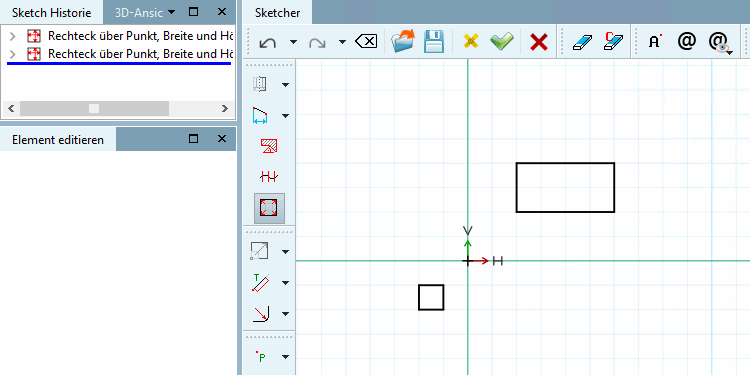Click the Element editieren panel title
This screenshot has height=375, width=750.
[x=58, y=140]
